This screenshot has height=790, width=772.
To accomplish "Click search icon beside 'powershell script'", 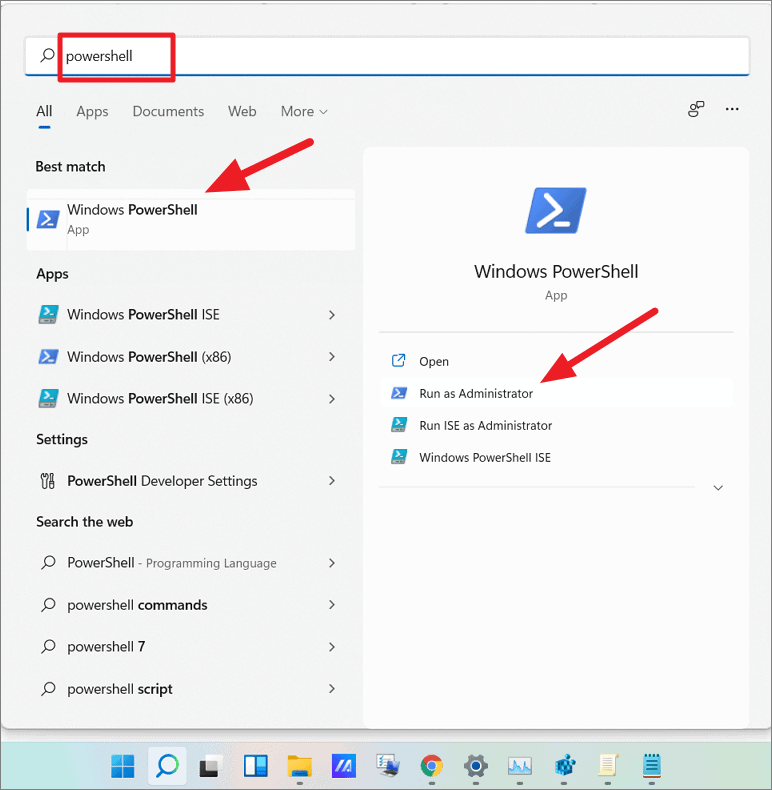I will point(48,688).
